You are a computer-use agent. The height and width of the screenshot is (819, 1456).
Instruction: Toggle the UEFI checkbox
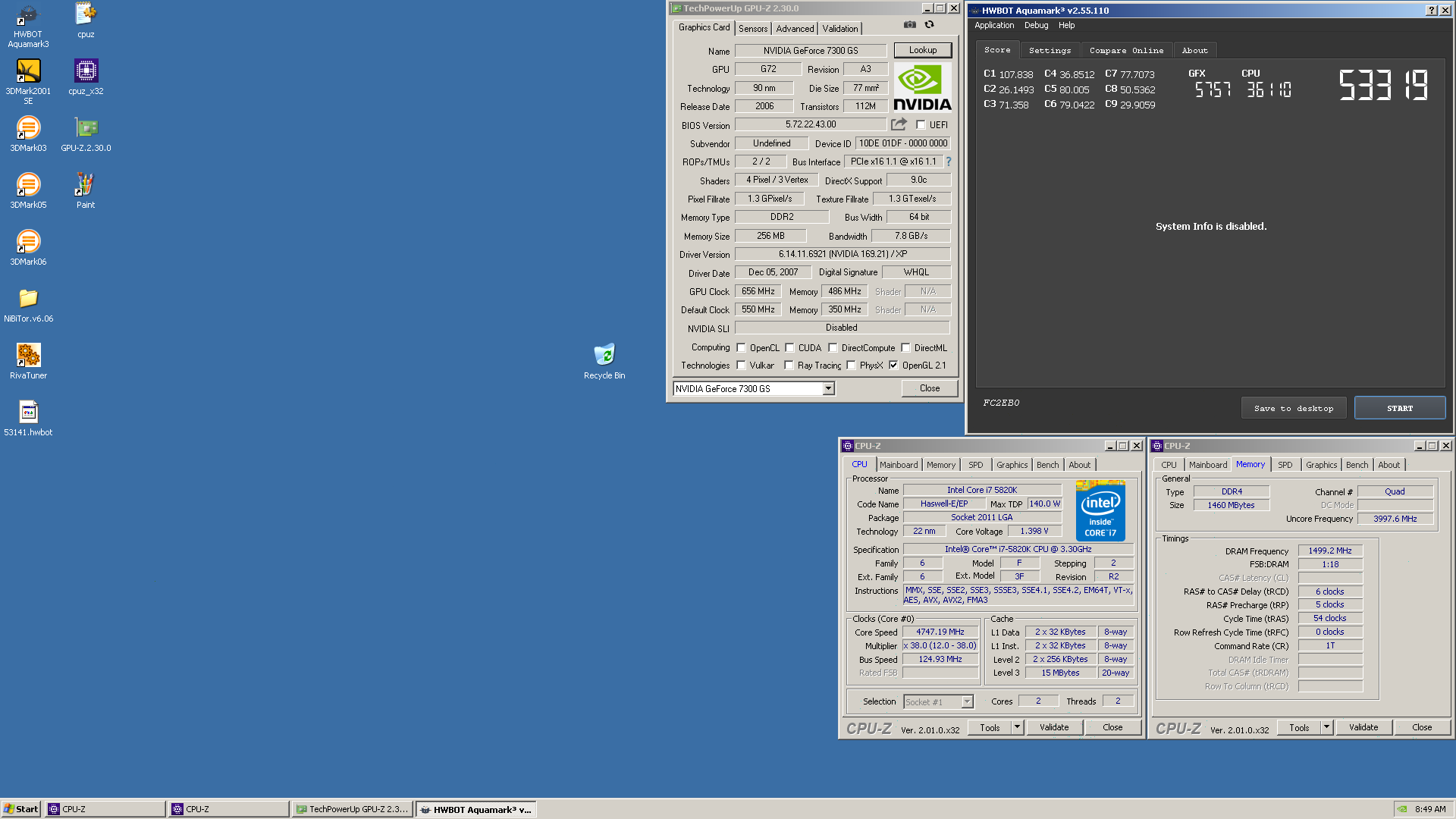tap(921, 125)
